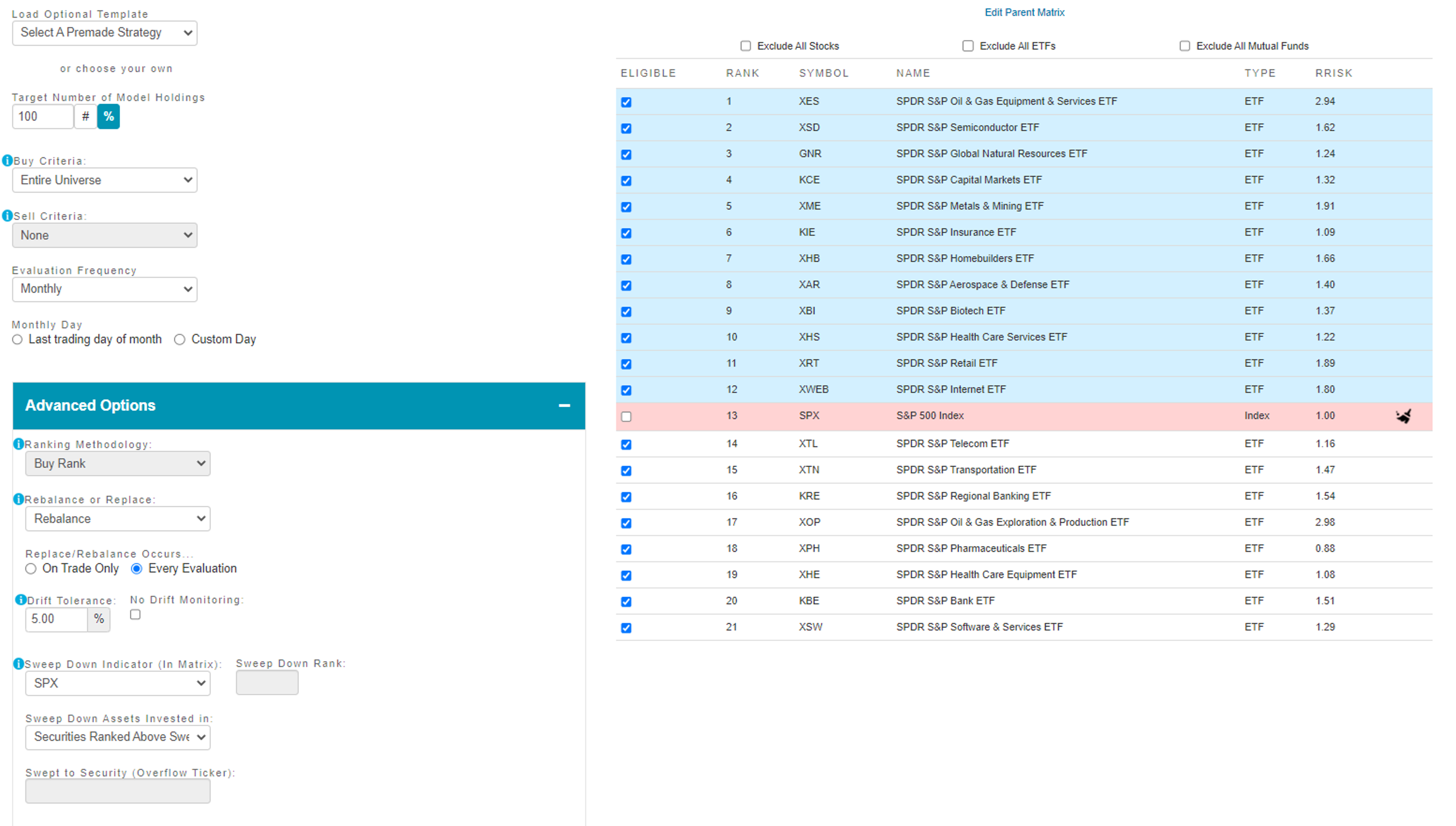Click the SPDR S&P Pharmaceuticals ETF name
The width and height of the screenshot is (1456, 826).
[971, 549]
